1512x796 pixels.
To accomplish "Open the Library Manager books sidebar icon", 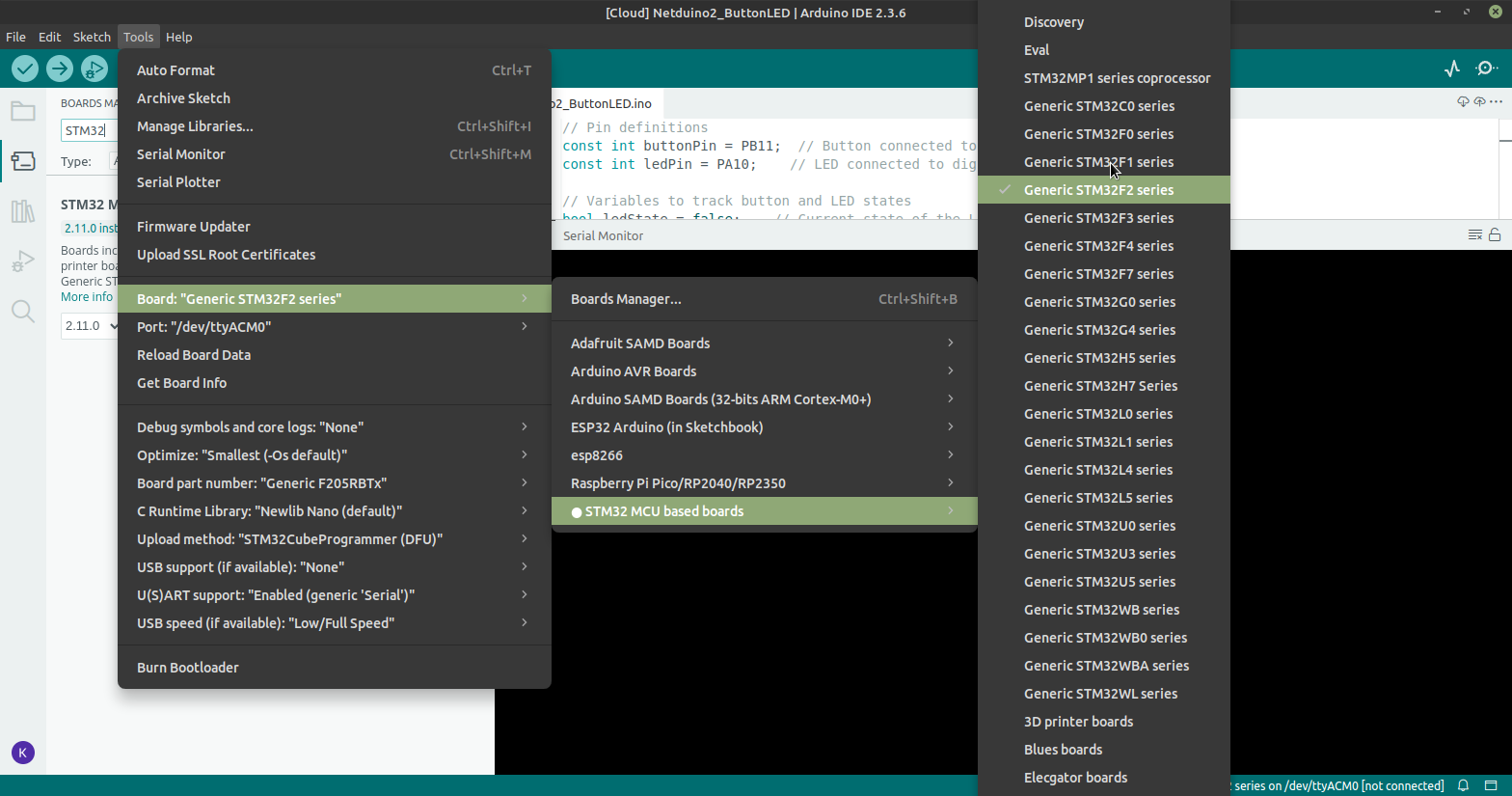I will pos(23,211).
